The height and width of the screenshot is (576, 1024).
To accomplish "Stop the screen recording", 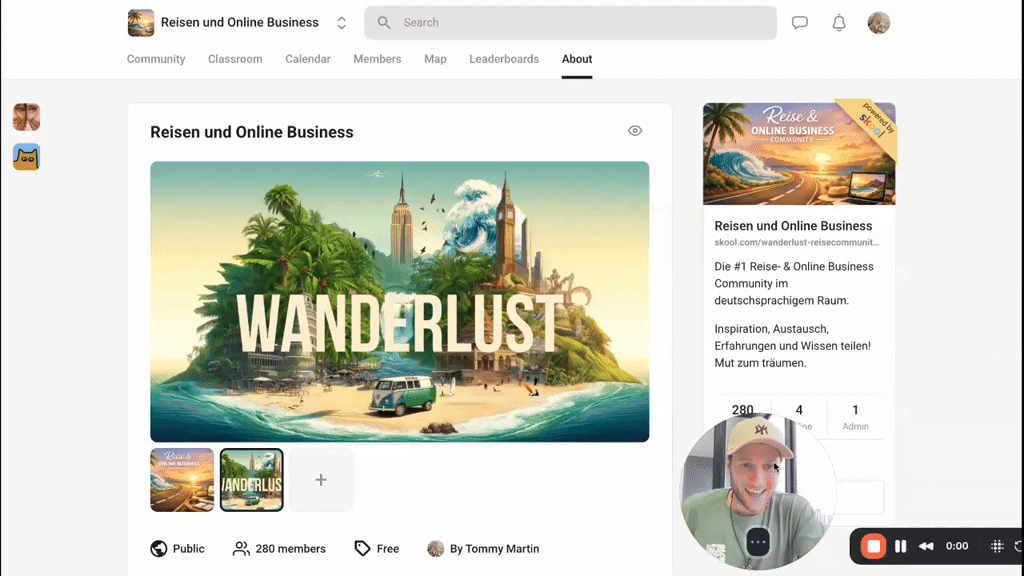I will (873, 546).
